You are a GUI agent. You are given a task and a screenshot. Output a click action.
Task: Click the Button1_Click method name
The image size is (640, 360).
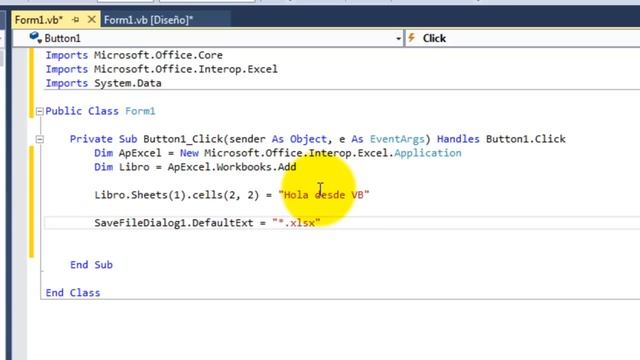click(x=183, y=139)
